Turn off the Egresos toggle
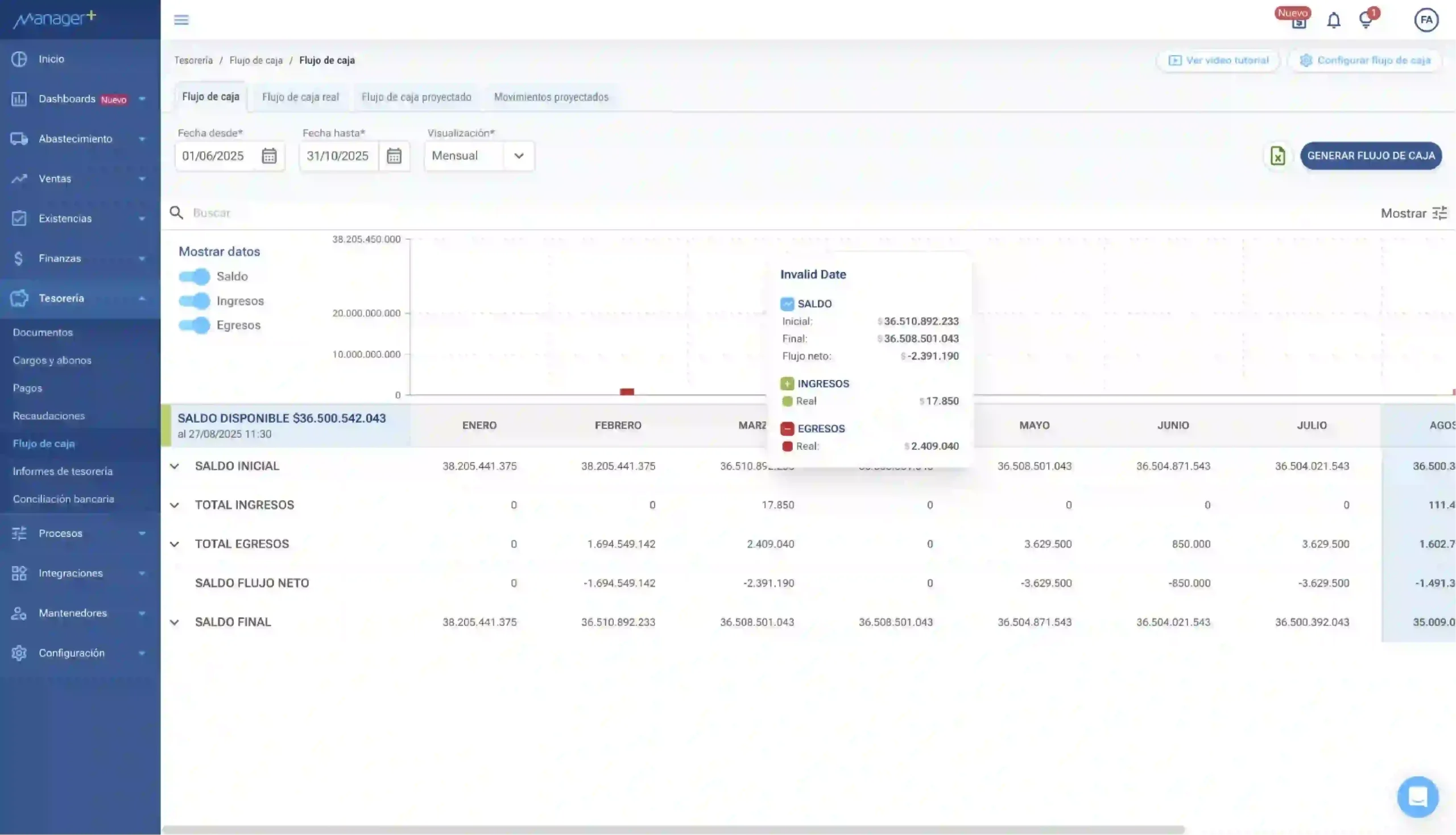 195,325
